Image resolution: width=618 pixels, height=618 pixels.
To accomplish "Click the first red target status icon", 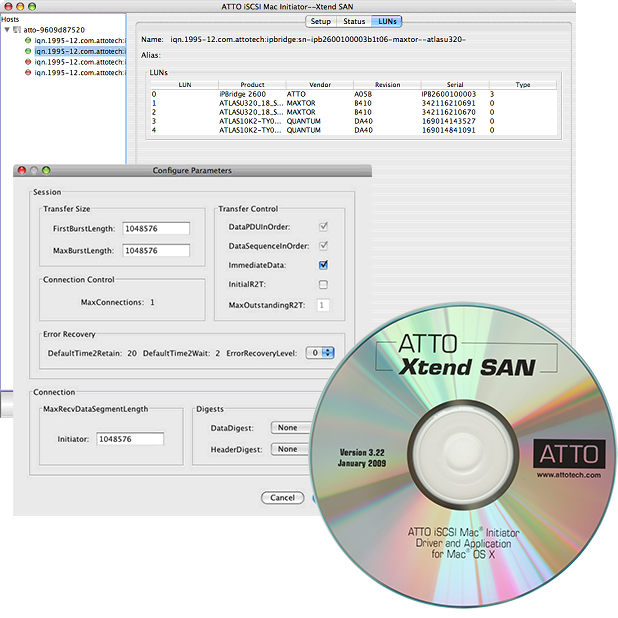I will 27,62.
